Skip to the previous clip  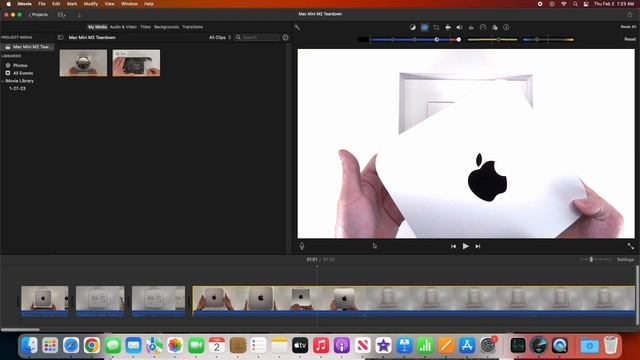453,246
